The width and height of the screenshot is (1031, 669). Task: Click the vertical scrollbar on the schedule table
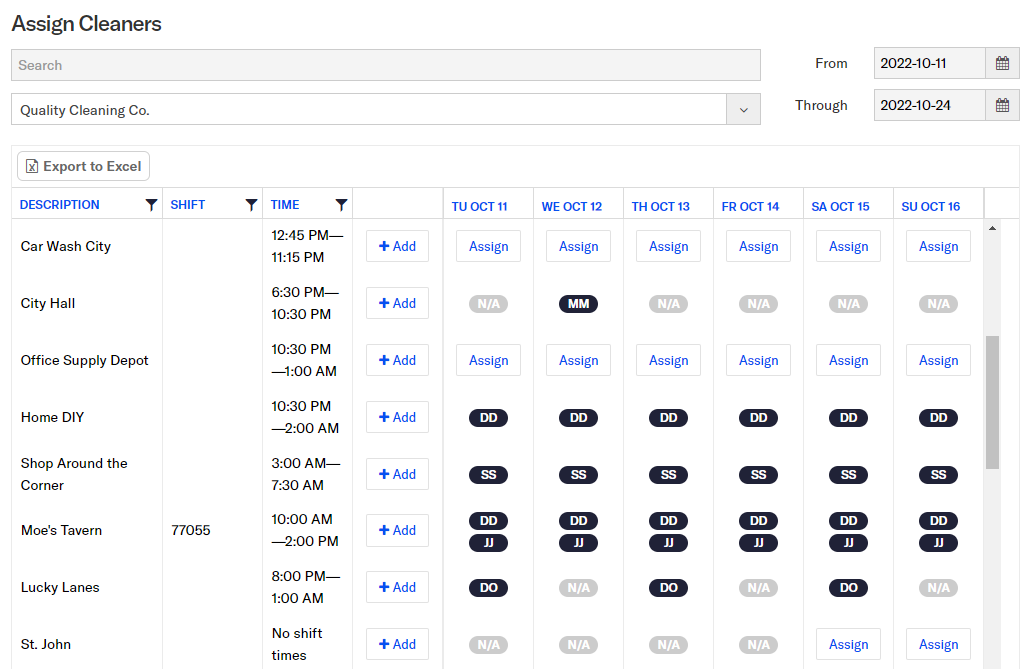point(992,400)
